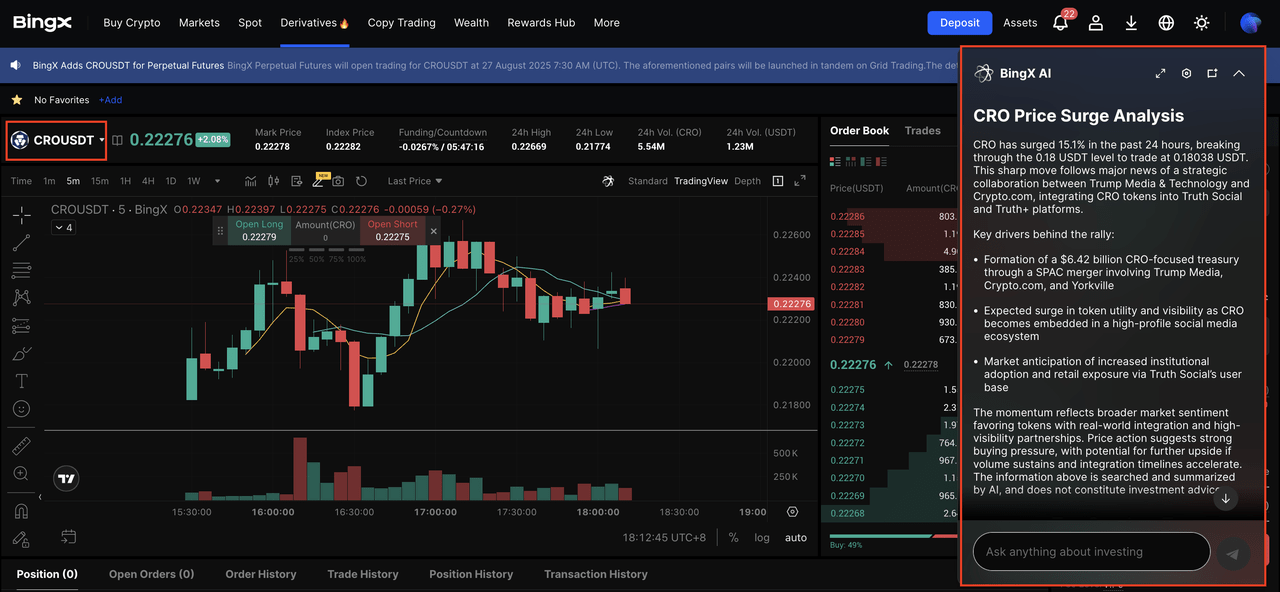The image size is (1280, 592).
Task: Select the zoom in tool
Action: pos(21,474)
